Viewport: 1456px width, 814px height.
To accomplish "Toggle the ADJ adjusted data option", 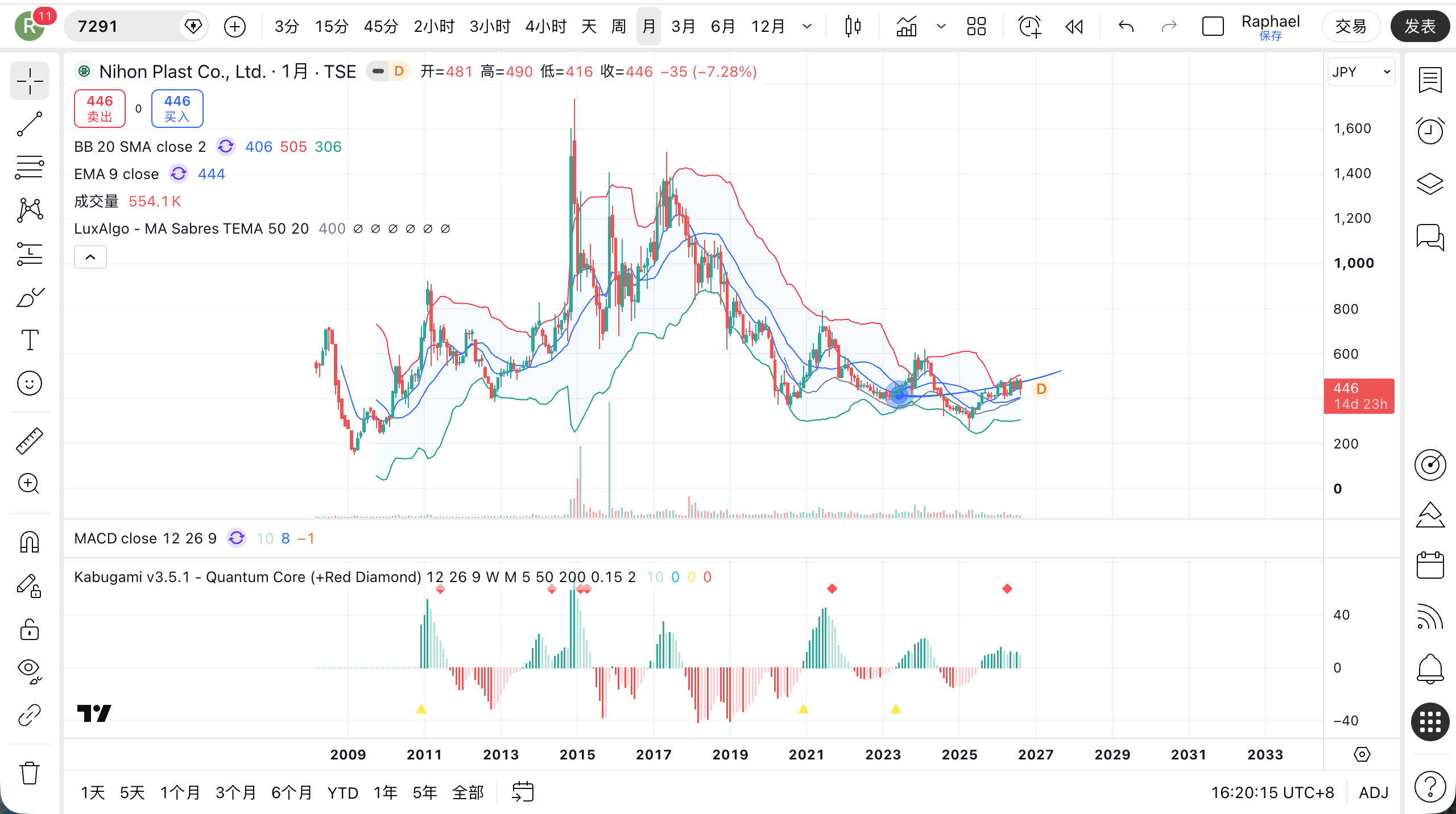I will tap(1374, 792).
